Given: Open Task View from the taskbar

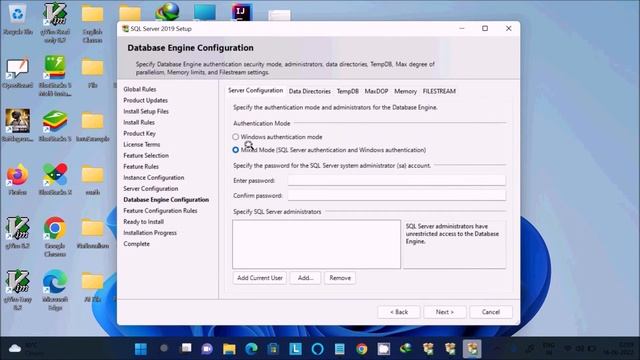Looking at the screenshot, I should click(187, 348).
